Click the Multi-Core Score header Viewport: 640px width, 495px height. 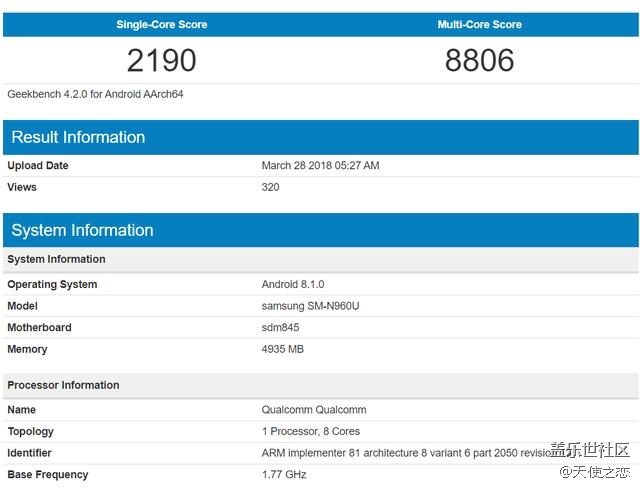[480, 24]
